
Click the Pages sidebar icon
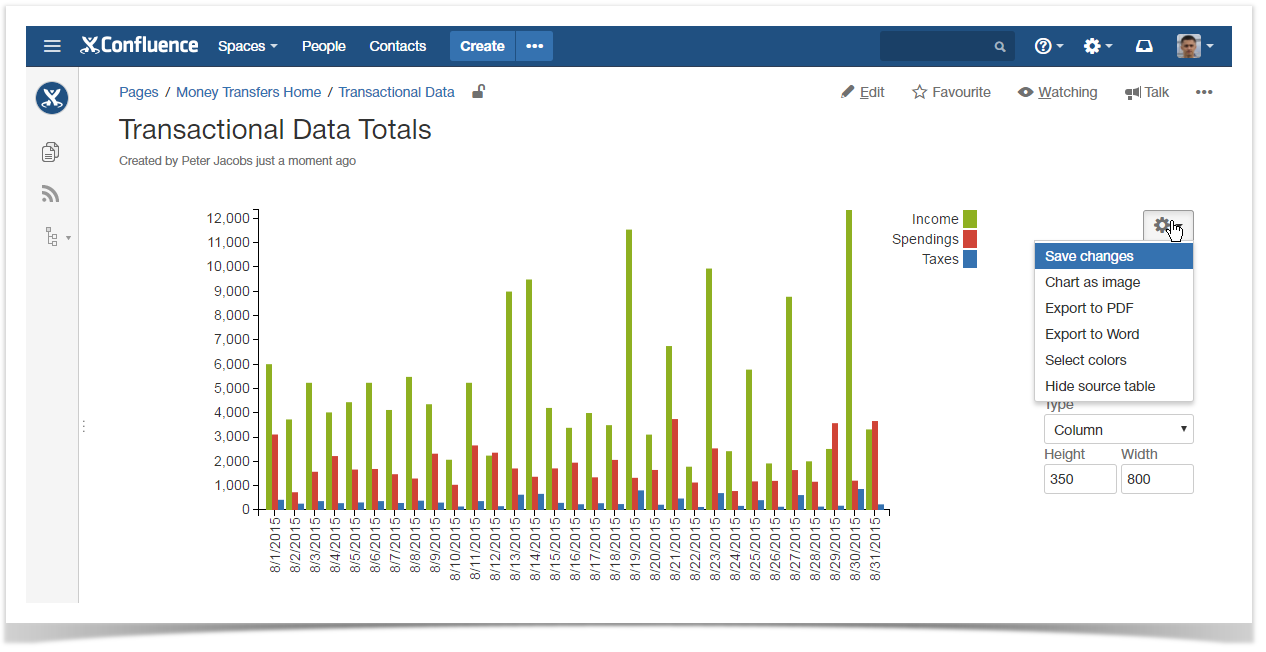[x=51, y=152]
